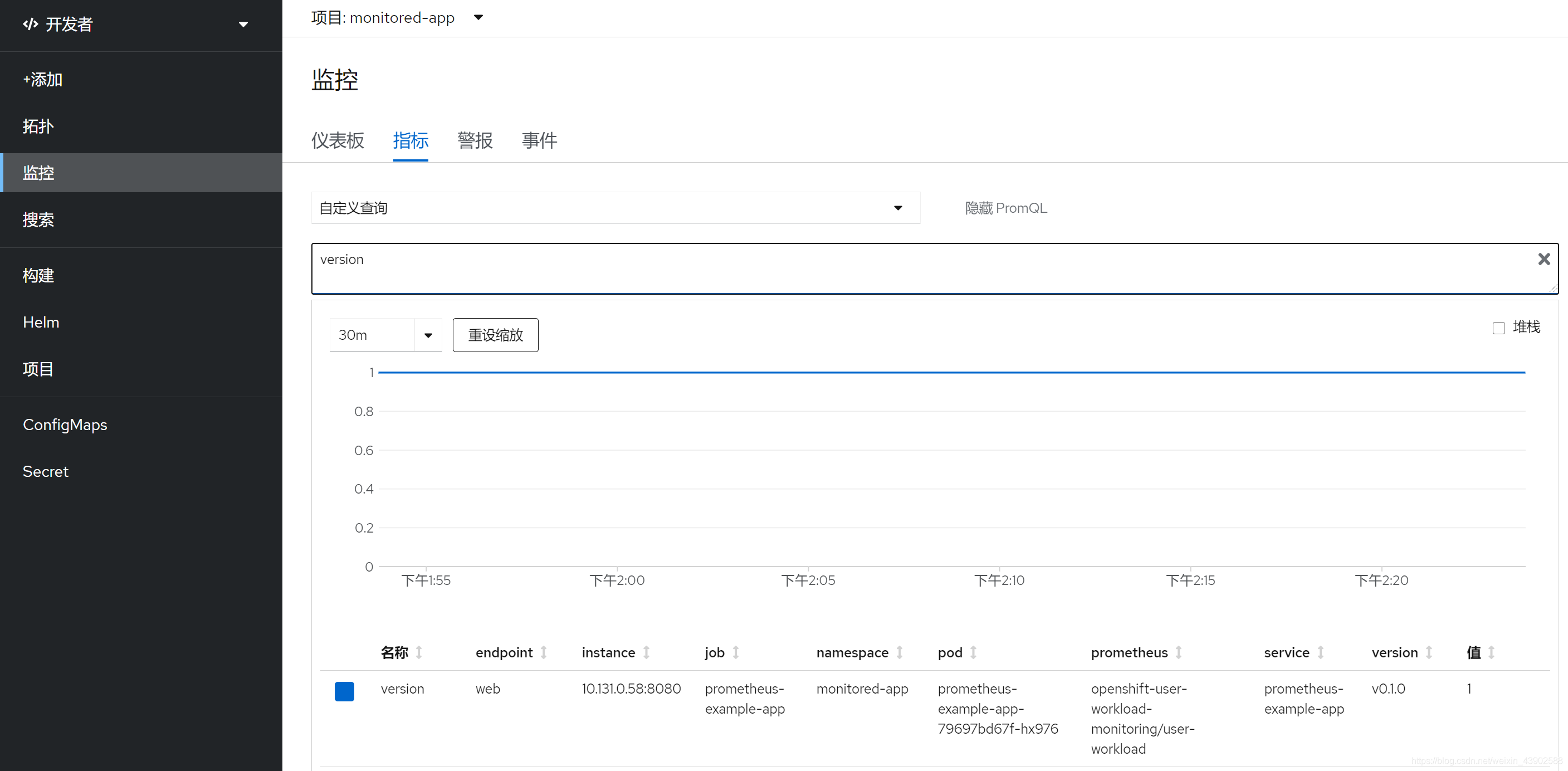Open 搜索 in the sidebar
Image resolution: width=1568 pixels, height=771 pixels.
[141, 220]
